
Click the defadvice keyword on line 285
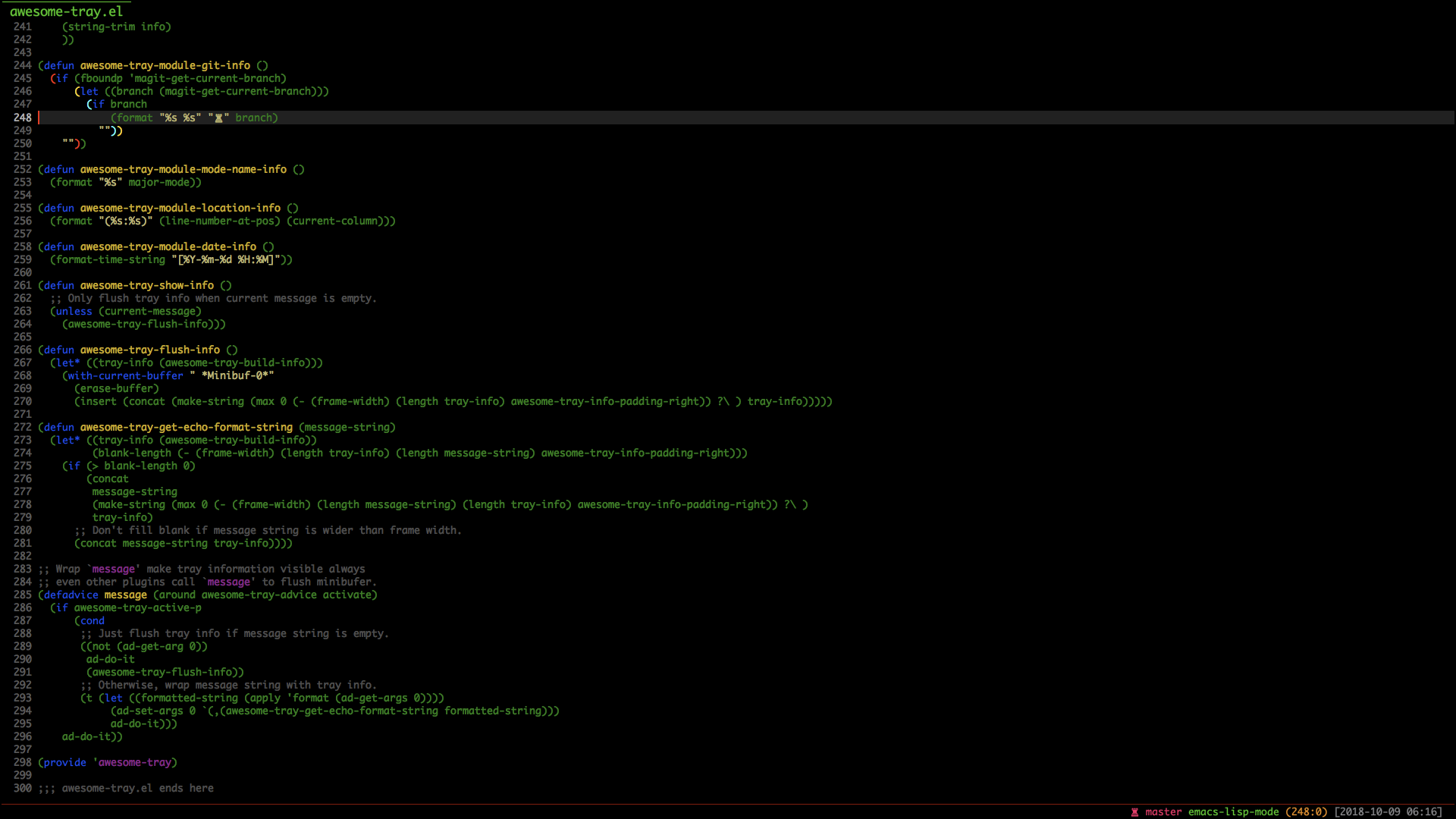click(71, 595)
